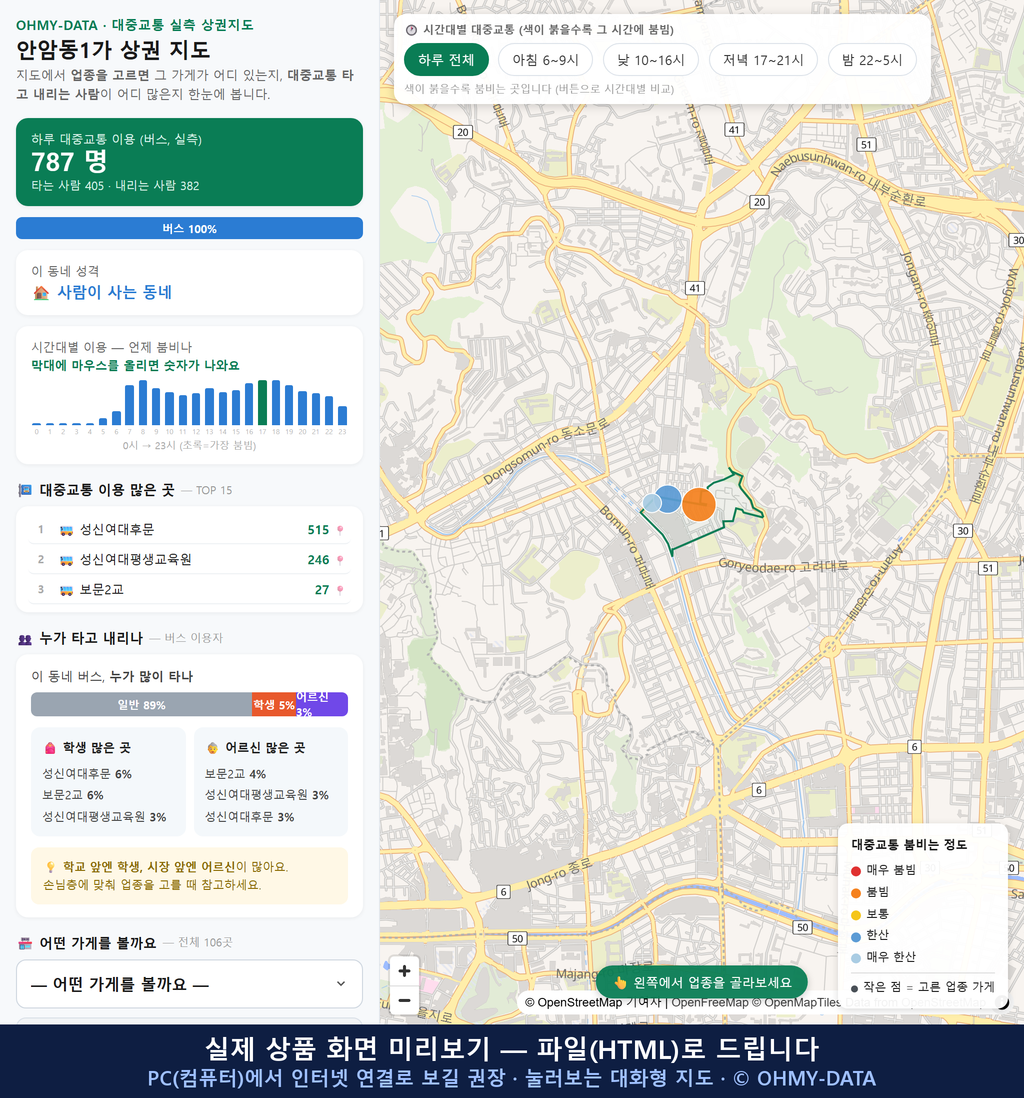Click 보문2교 4% under 어르신 많은 곳
This screenshot has height=1098, width=1024.
tap(235, 774)
